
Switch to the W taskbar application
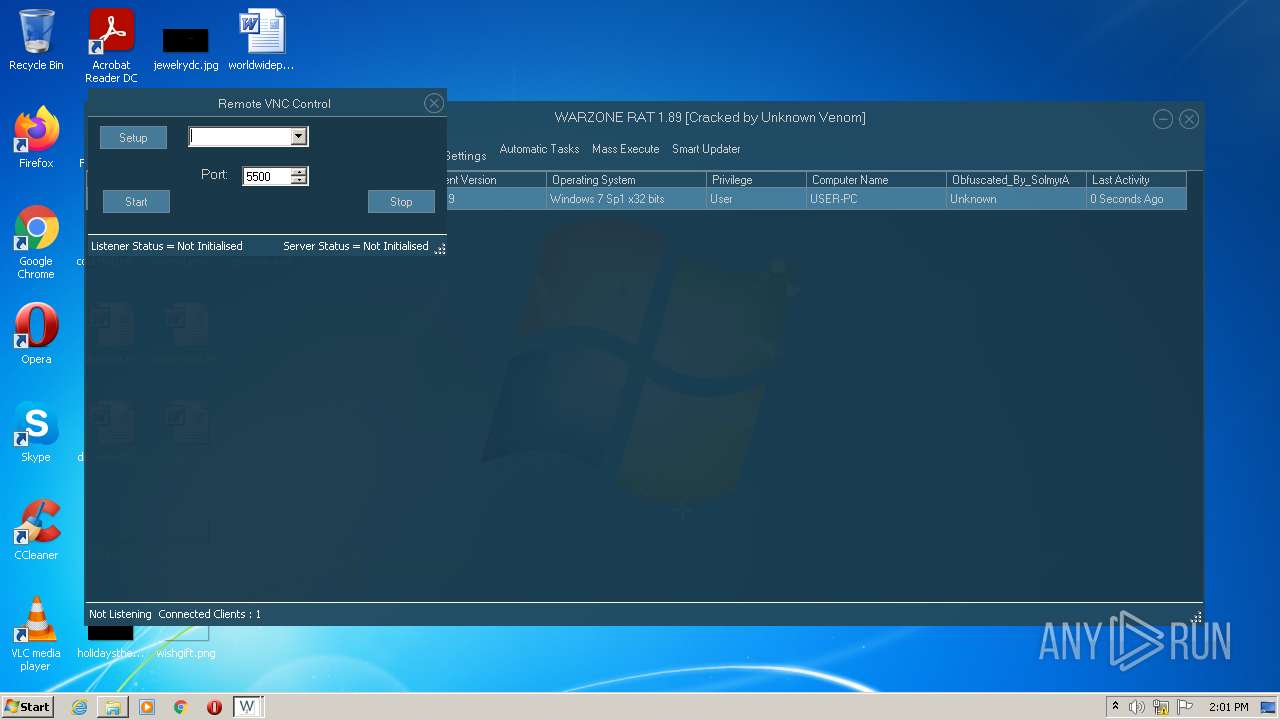point(247,707)
